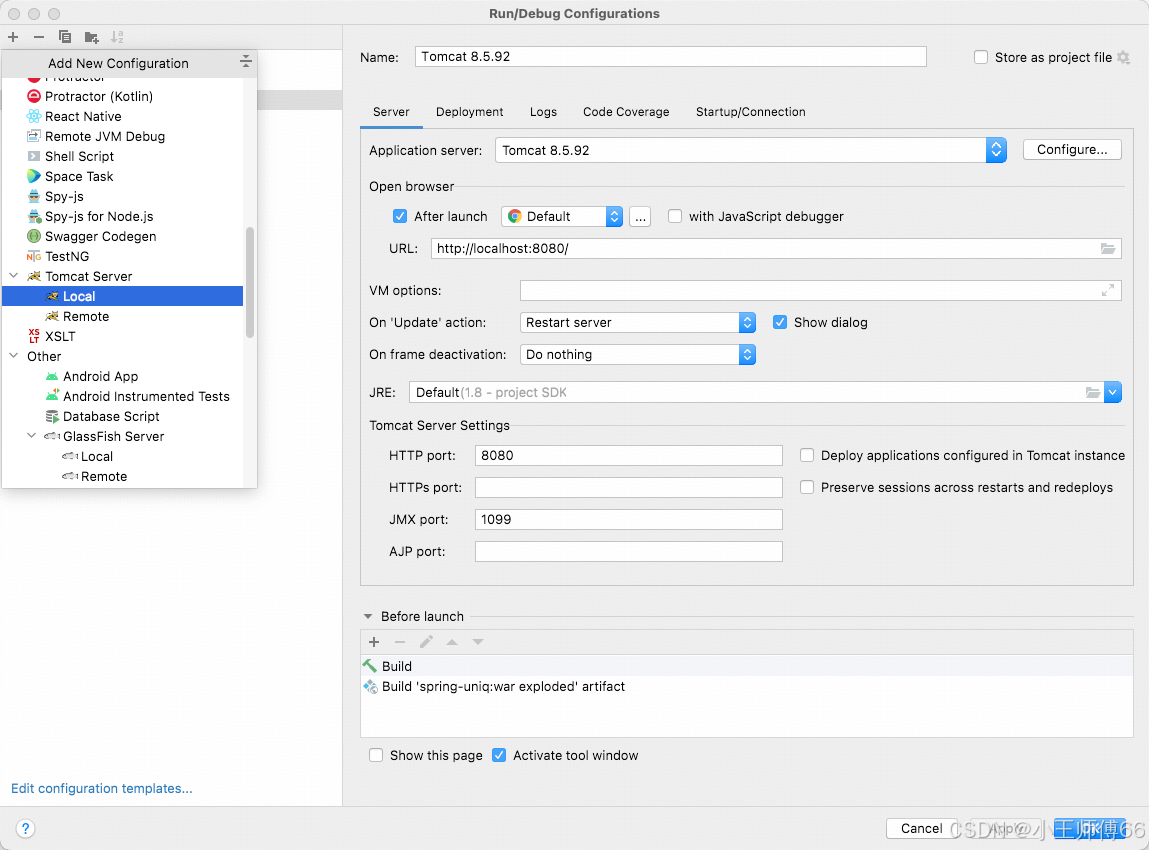Click the configuration list scrollbar

pyautogui.click(x=250, y=282)
